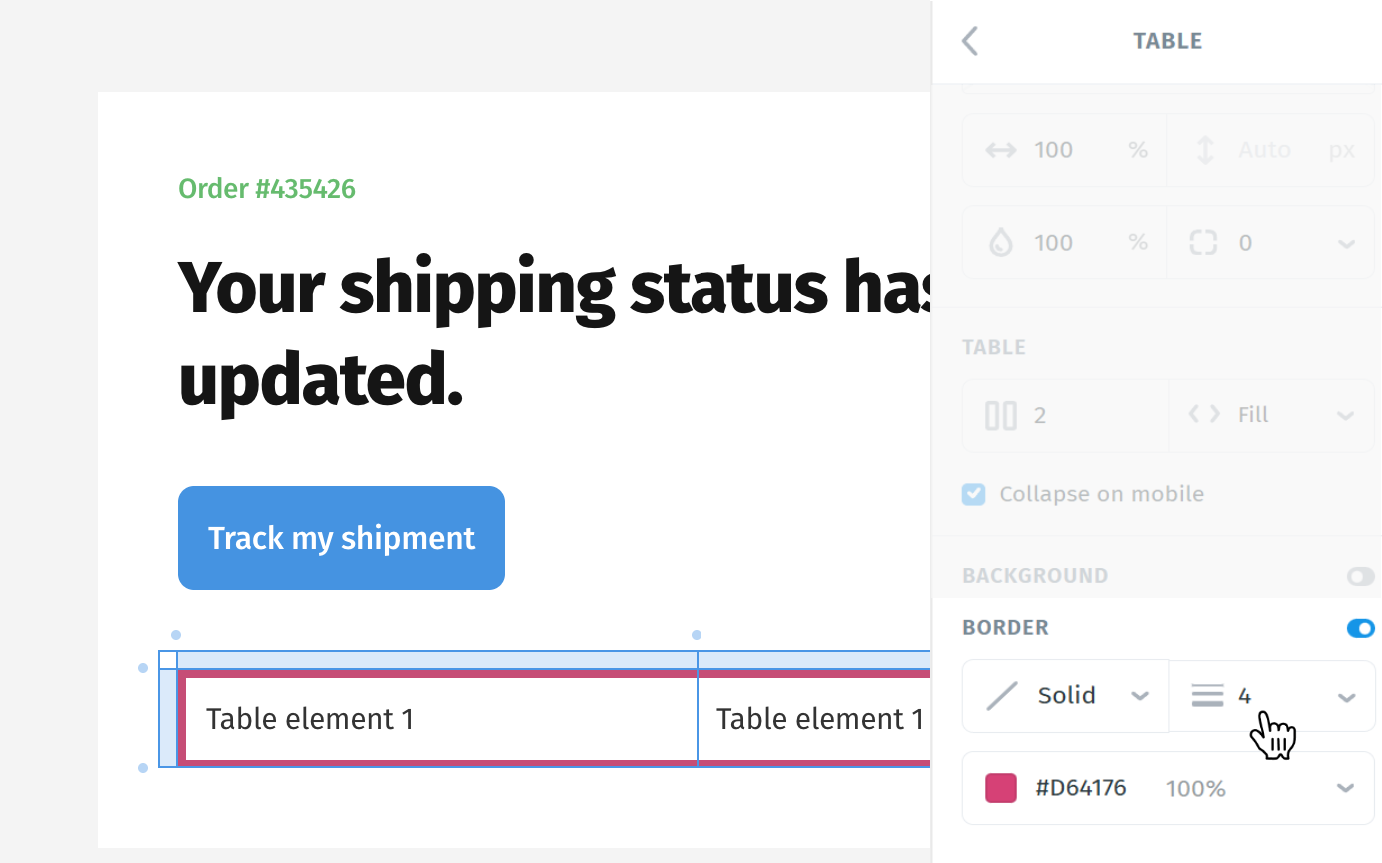Open the #D64176 pink color swatch

(x=1000, y=788)
